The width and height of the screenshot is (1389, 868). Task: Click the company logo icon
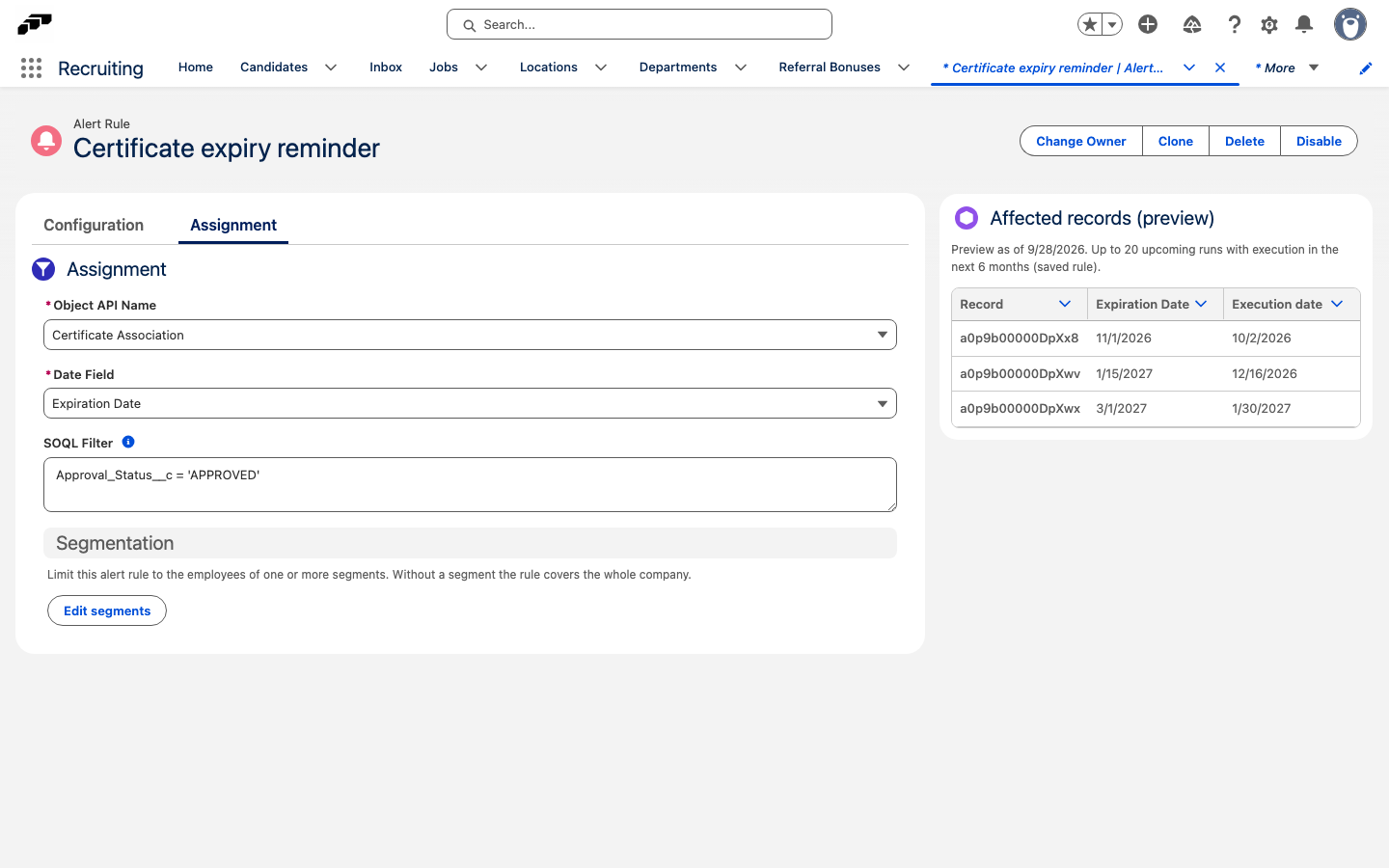pyautogui.click(x=35, y=24)
